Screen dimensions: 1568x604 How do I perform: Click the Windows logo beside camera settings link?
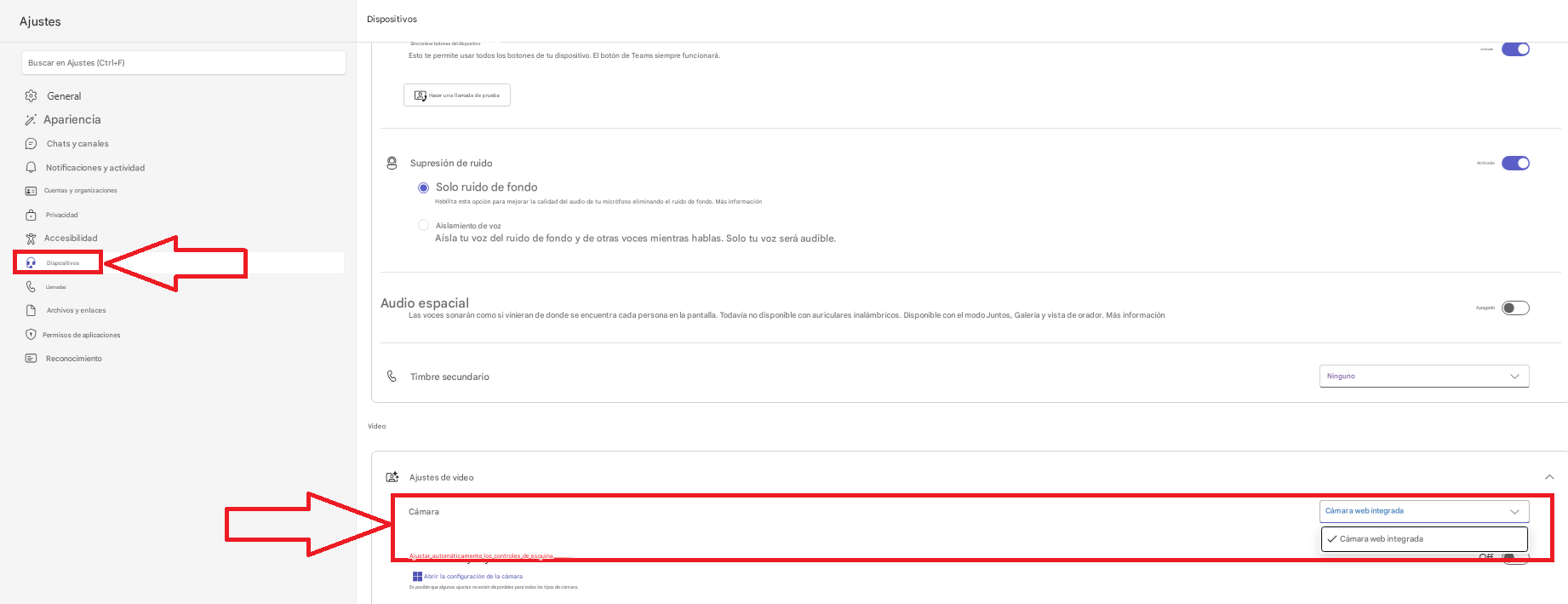pos(417,577)
